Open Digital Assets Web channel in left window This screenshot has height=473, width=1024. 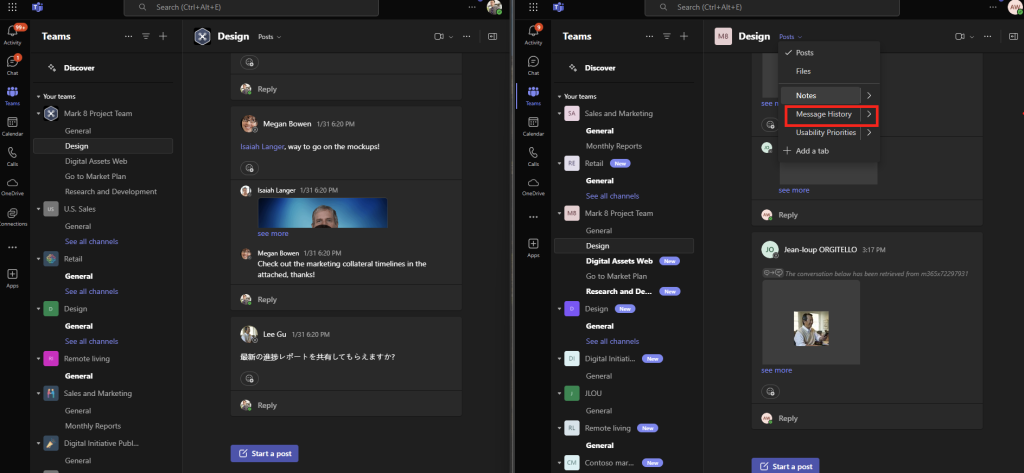tap(96, 161)
